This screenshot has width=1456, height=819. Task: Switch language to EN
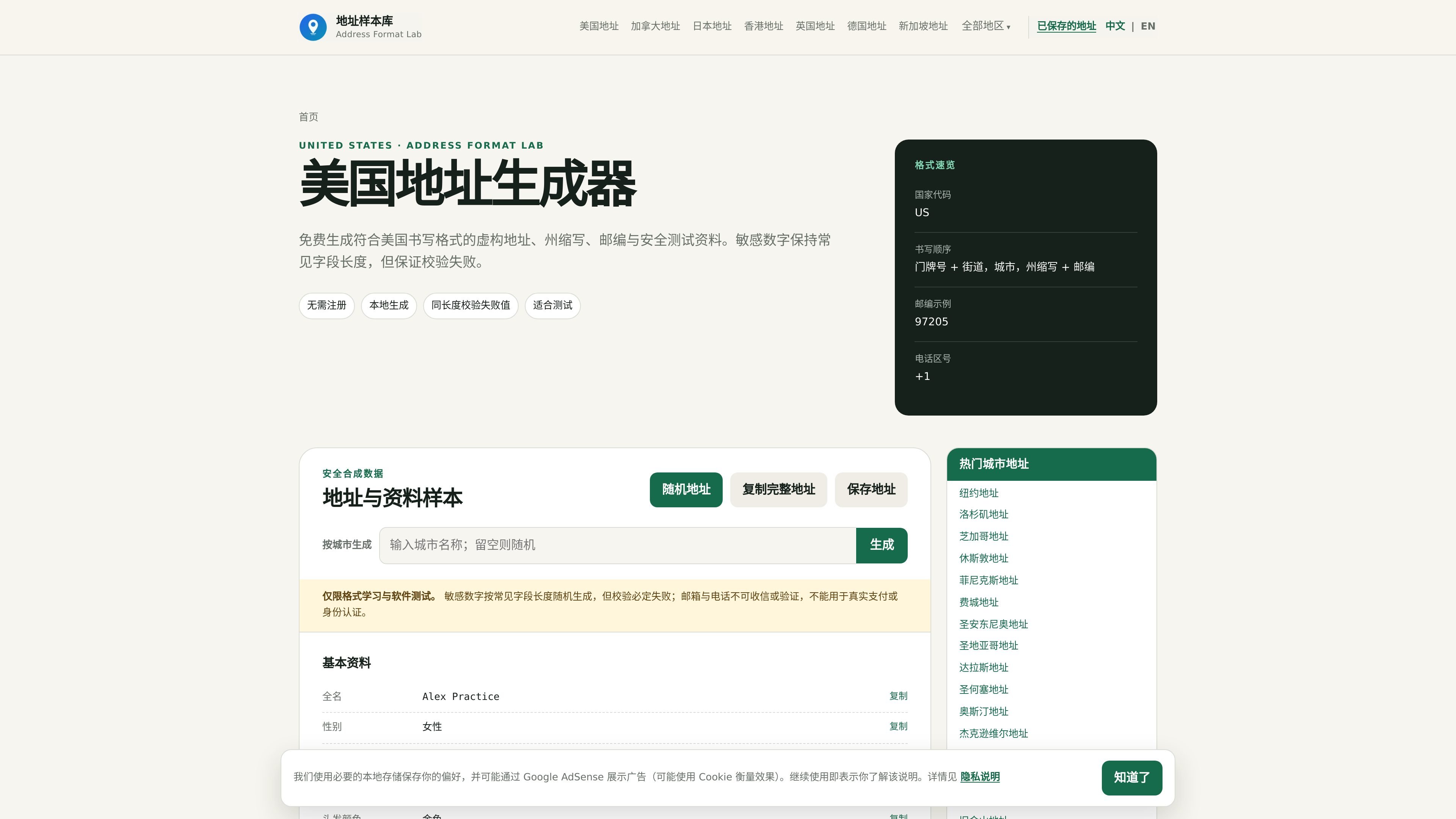click(x=1147, y=26)
